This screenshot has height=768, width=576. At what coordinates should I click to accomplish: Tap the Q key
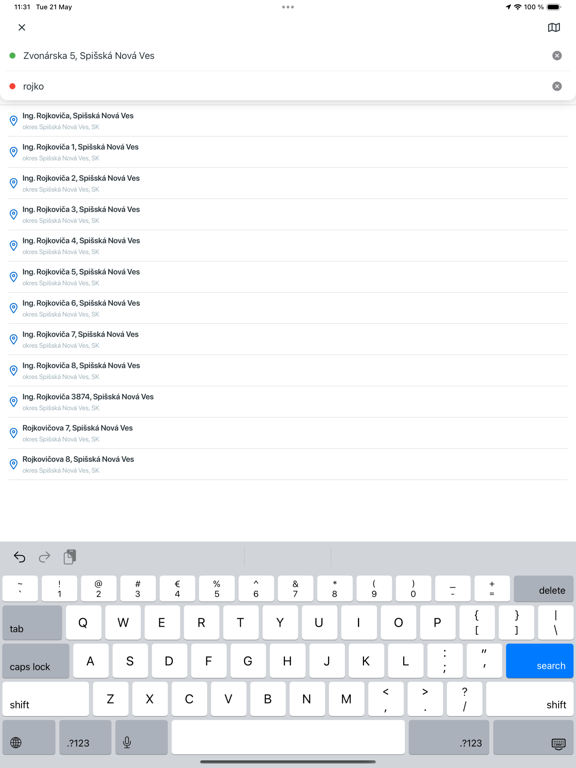[83, 623]
